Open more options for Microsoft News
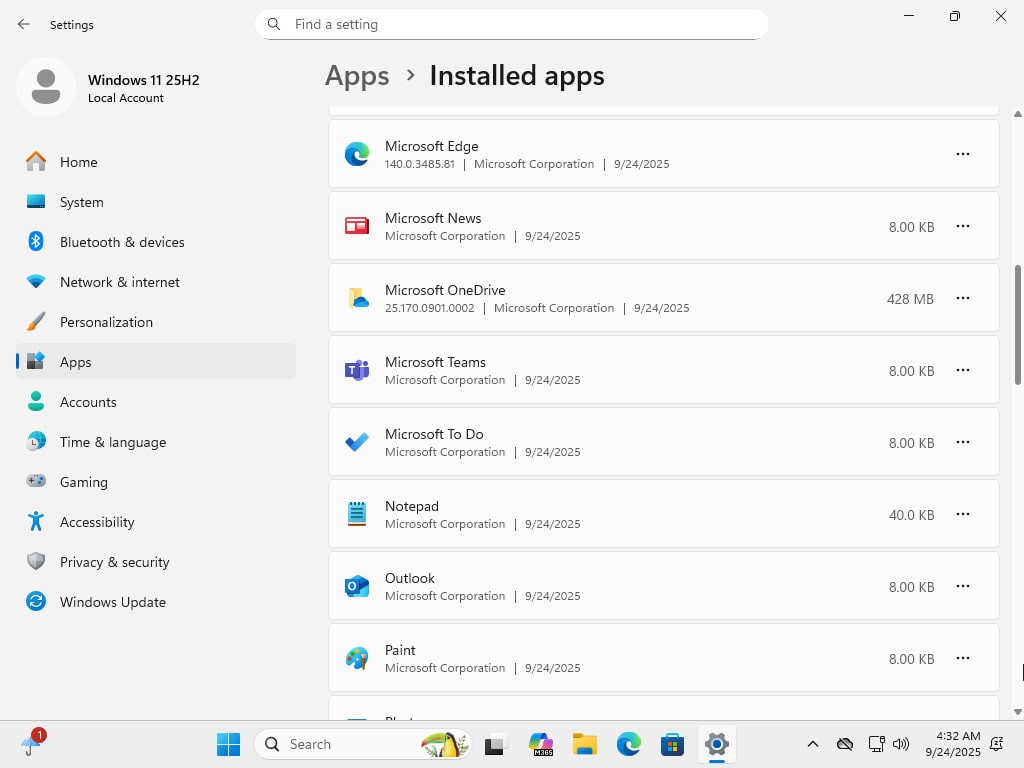The image size is (1024, 768). (963, 226)
